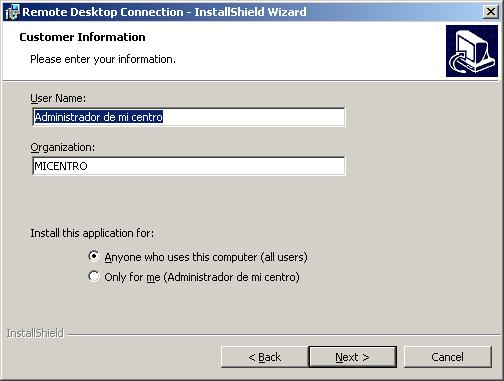Click the highlighted 'Administrador de mi centro' text

[99, 117]
